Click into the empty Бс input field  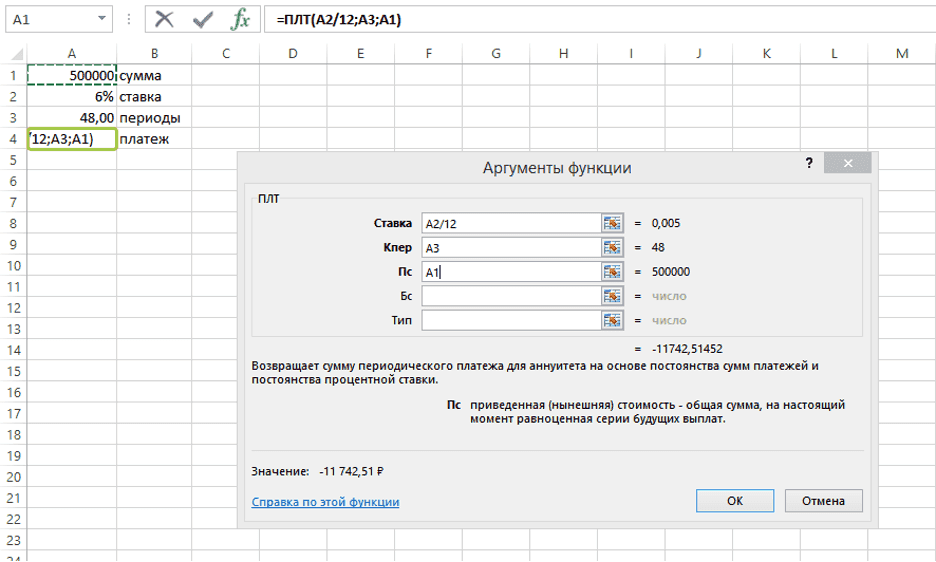(x=510, y=296)
